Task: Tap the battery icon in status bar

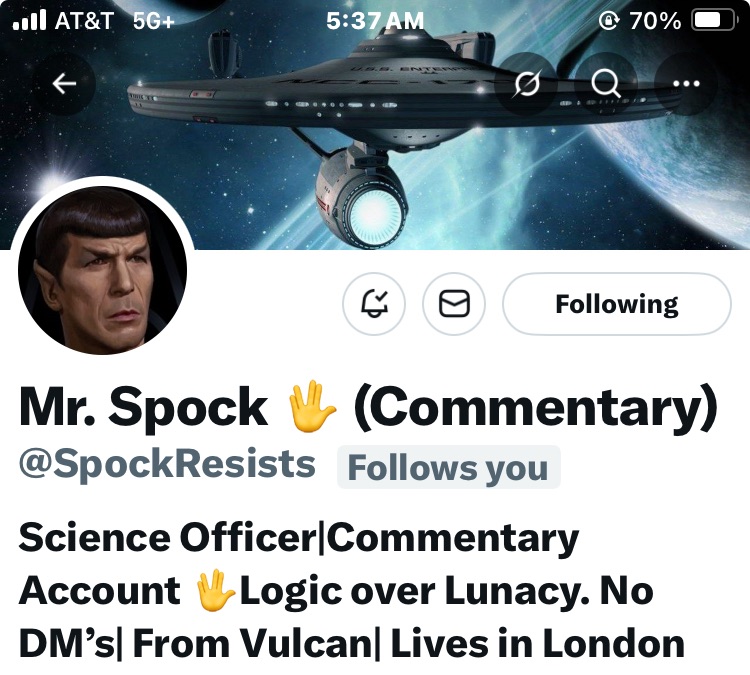Action: point(713,21)
